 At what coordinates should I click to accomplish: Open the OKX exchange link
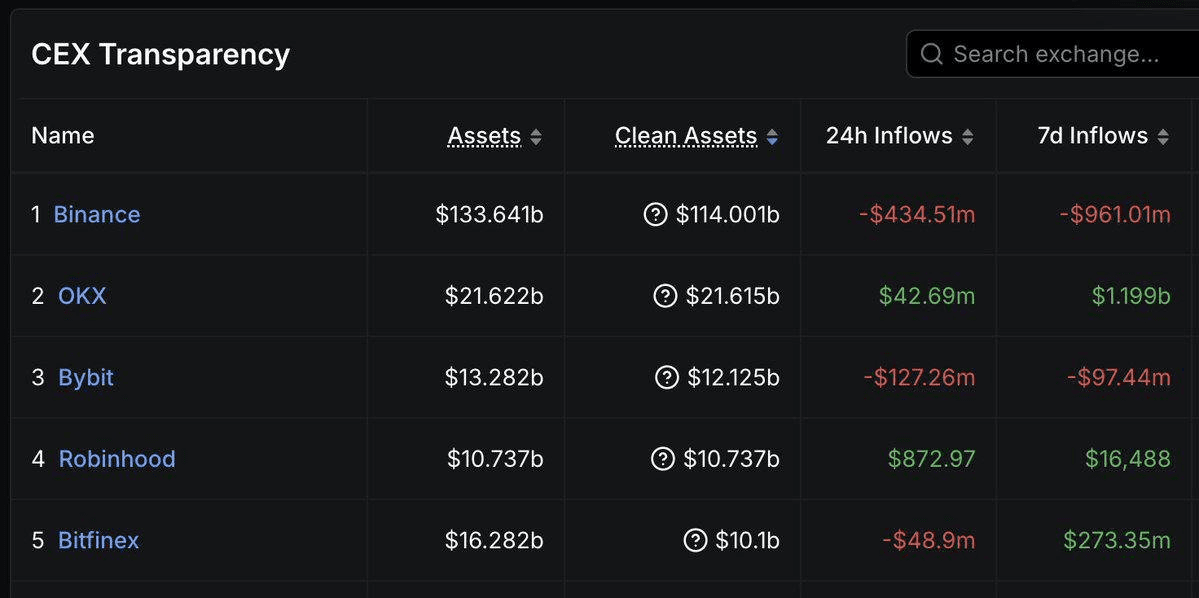(x=83, y=296)
